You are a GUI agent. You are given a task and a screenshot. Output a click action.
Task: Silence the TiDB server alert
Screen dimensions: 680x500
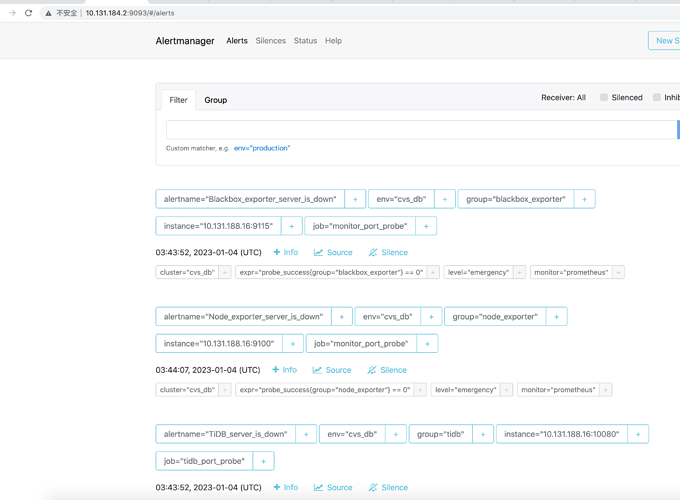point(388,487)
